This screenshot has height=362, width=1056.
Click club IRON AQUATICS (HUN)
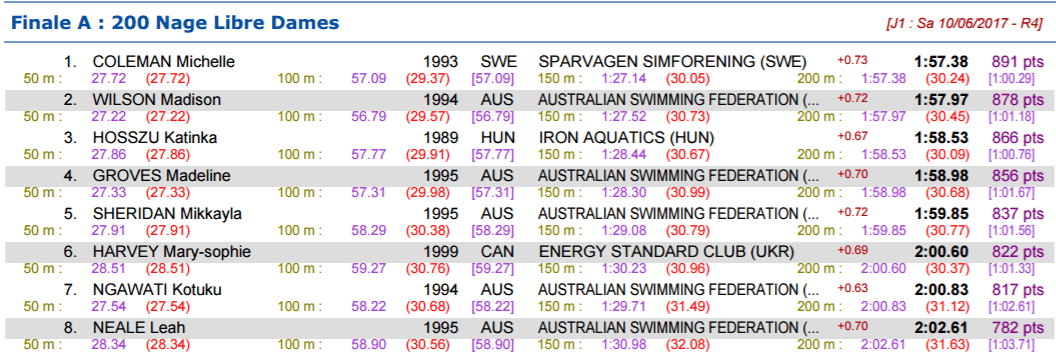click(x=626, y=138)
